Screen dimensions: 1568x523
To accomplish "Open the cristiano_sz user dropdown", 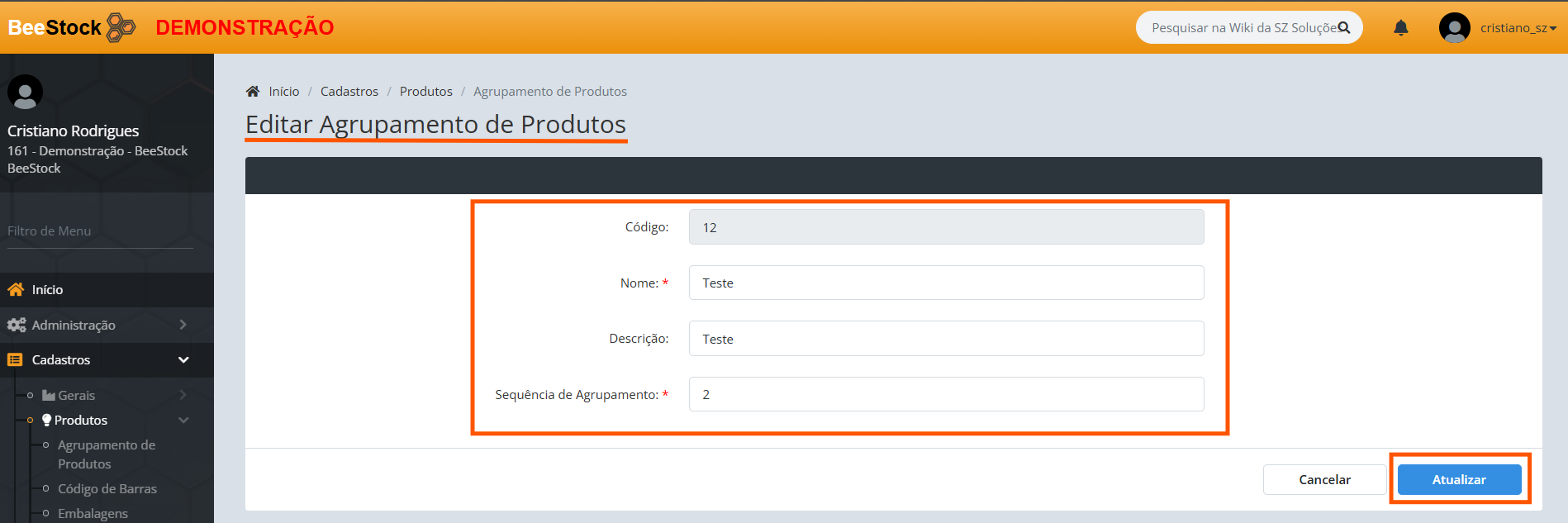I will coord(1518,28).
